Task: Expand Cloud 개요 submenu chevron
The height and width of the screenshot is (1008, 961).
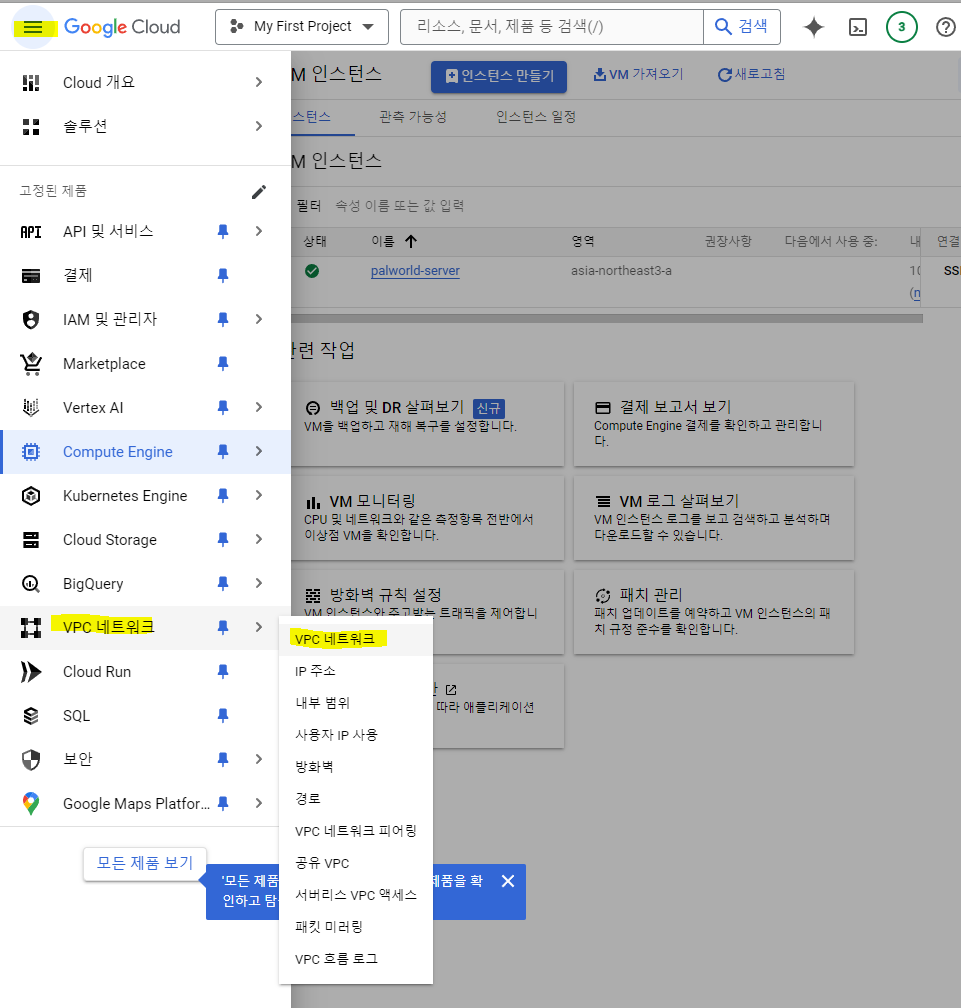Action: click(x=258, y=82)
